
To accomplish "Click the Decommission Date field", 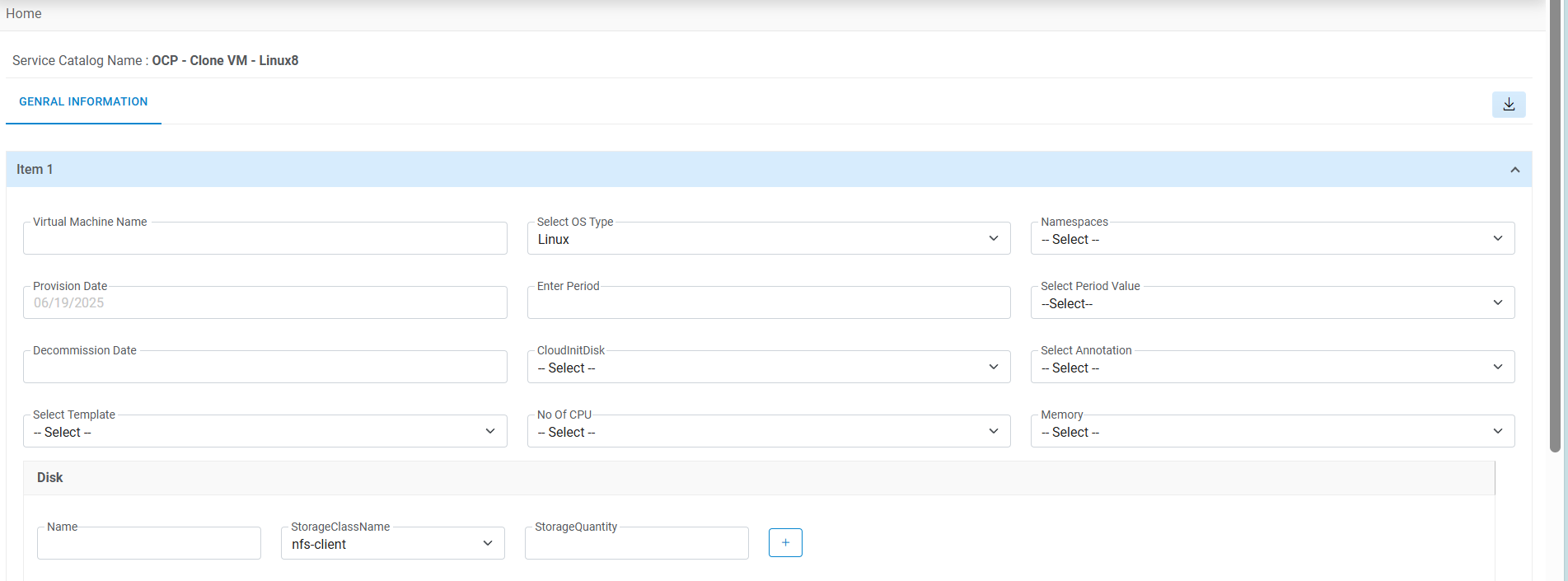I will coord(264,368).
